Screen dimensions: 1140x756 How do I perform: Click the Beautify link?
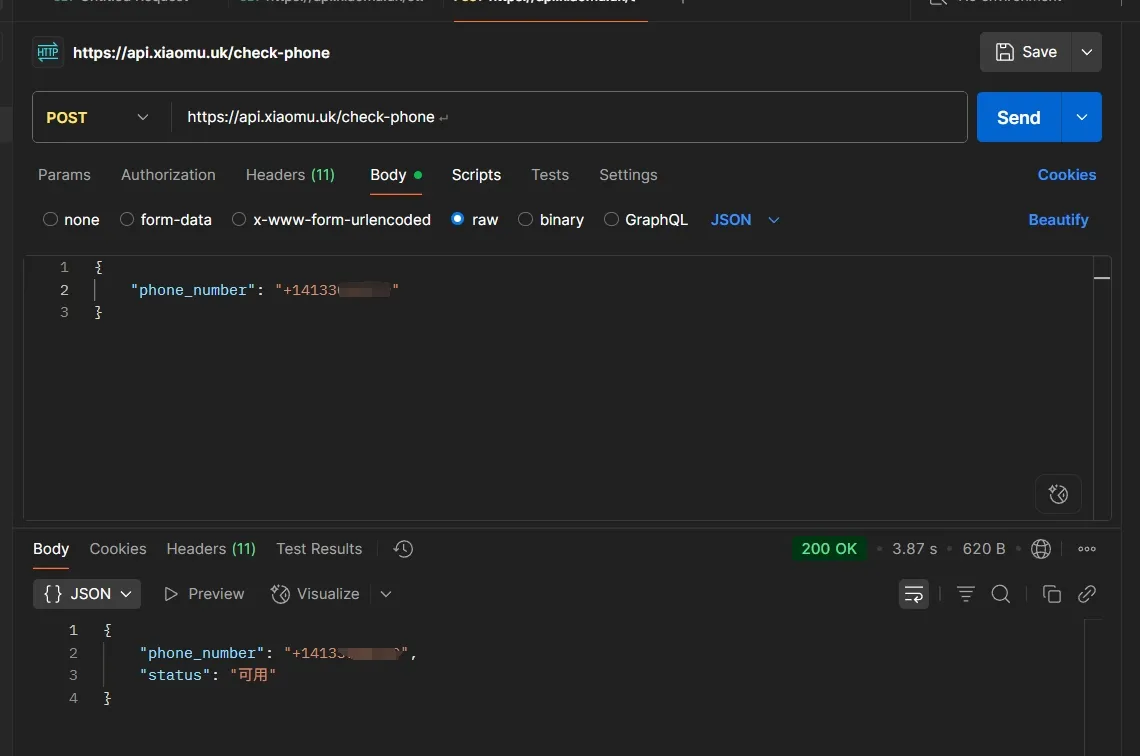(1058, 220)
